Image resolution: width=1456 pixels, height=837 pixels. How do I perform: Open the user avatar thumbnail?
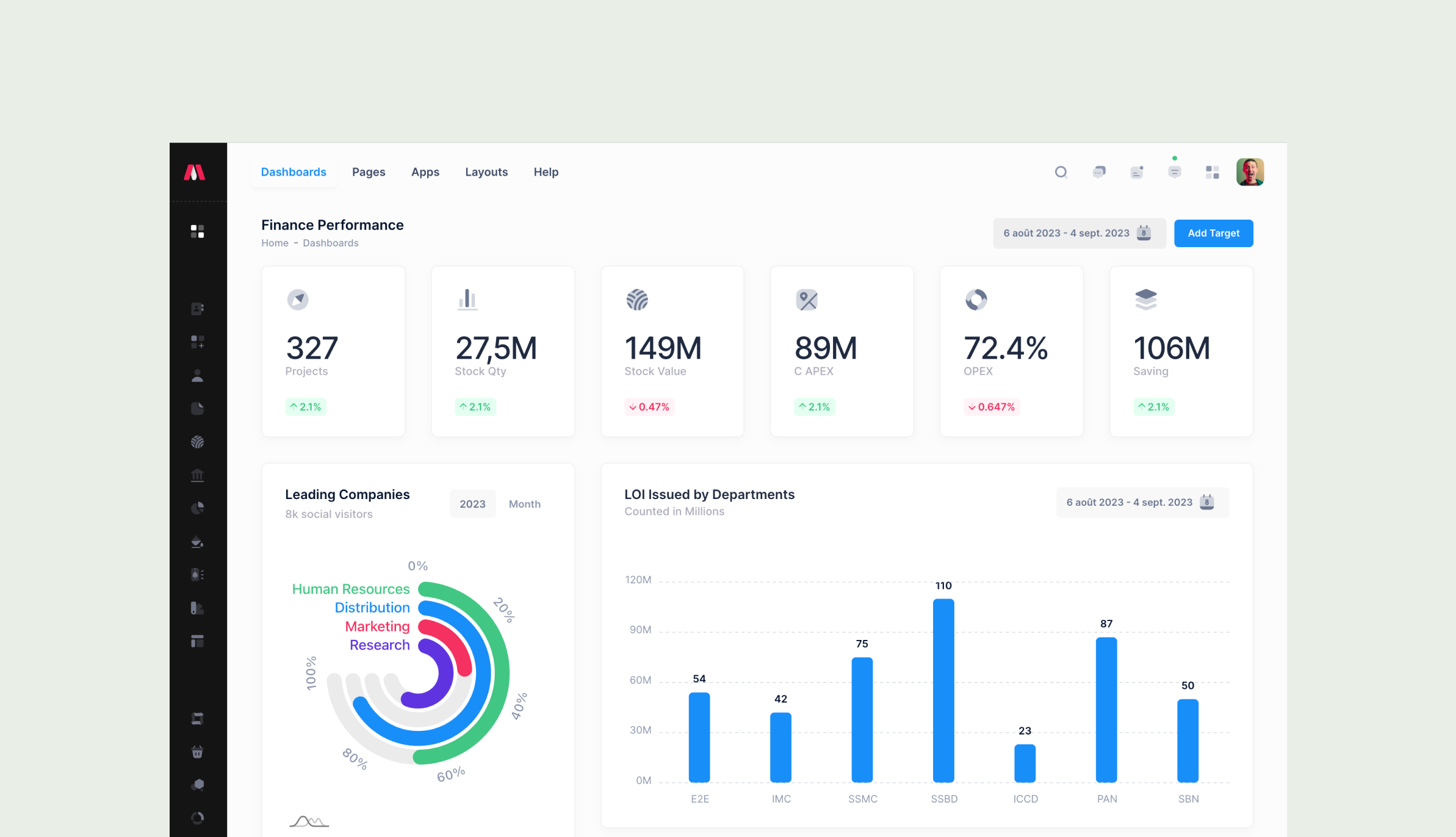coord(1250,172)
